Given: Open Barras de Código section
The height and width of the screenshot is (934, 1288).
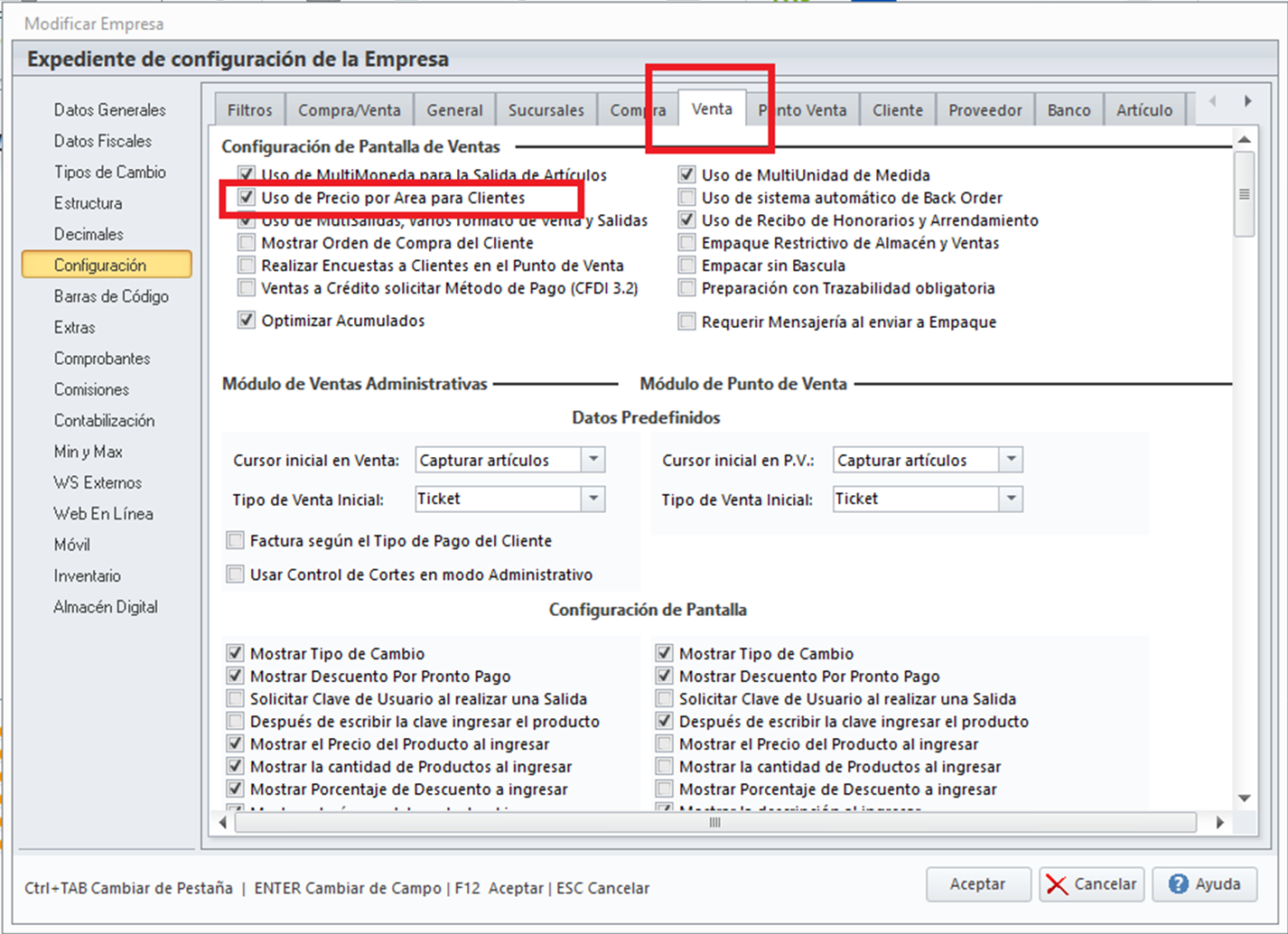Looking at the screenshot, I should tap(111, 296).
